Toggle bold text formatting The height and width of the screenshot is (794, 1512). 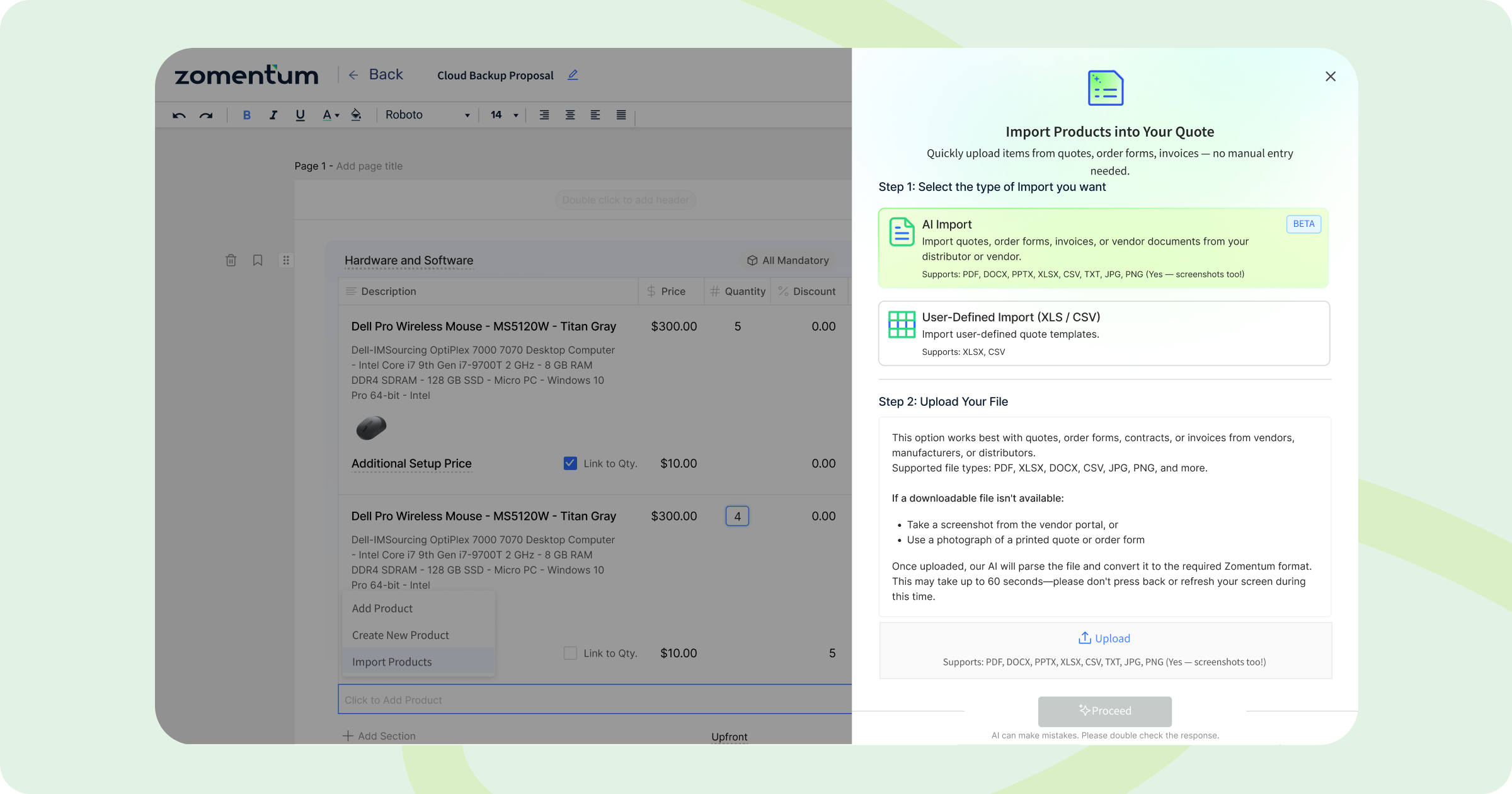click(x=246, y=115)
